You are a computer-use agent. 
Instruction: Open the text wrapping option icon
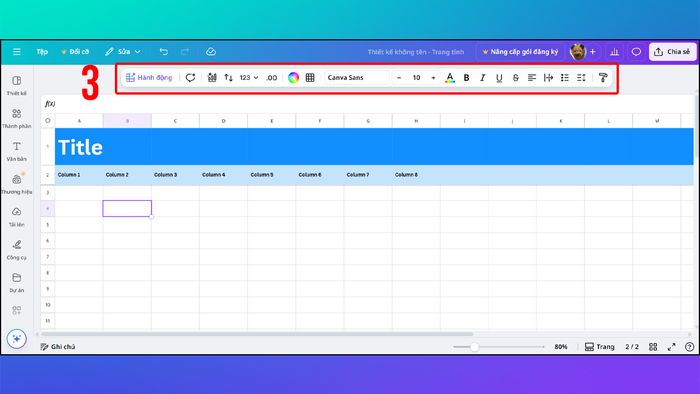548,78
